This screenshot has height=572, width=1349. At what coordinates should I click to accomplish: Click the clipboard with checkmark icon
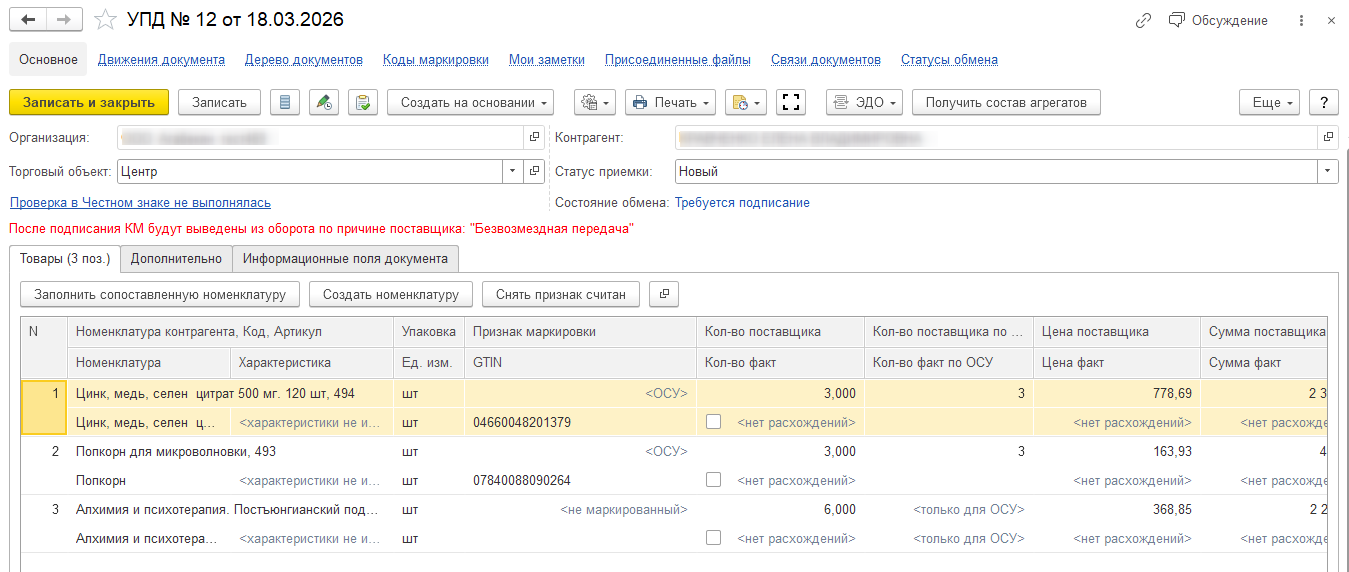click(362, 102)
